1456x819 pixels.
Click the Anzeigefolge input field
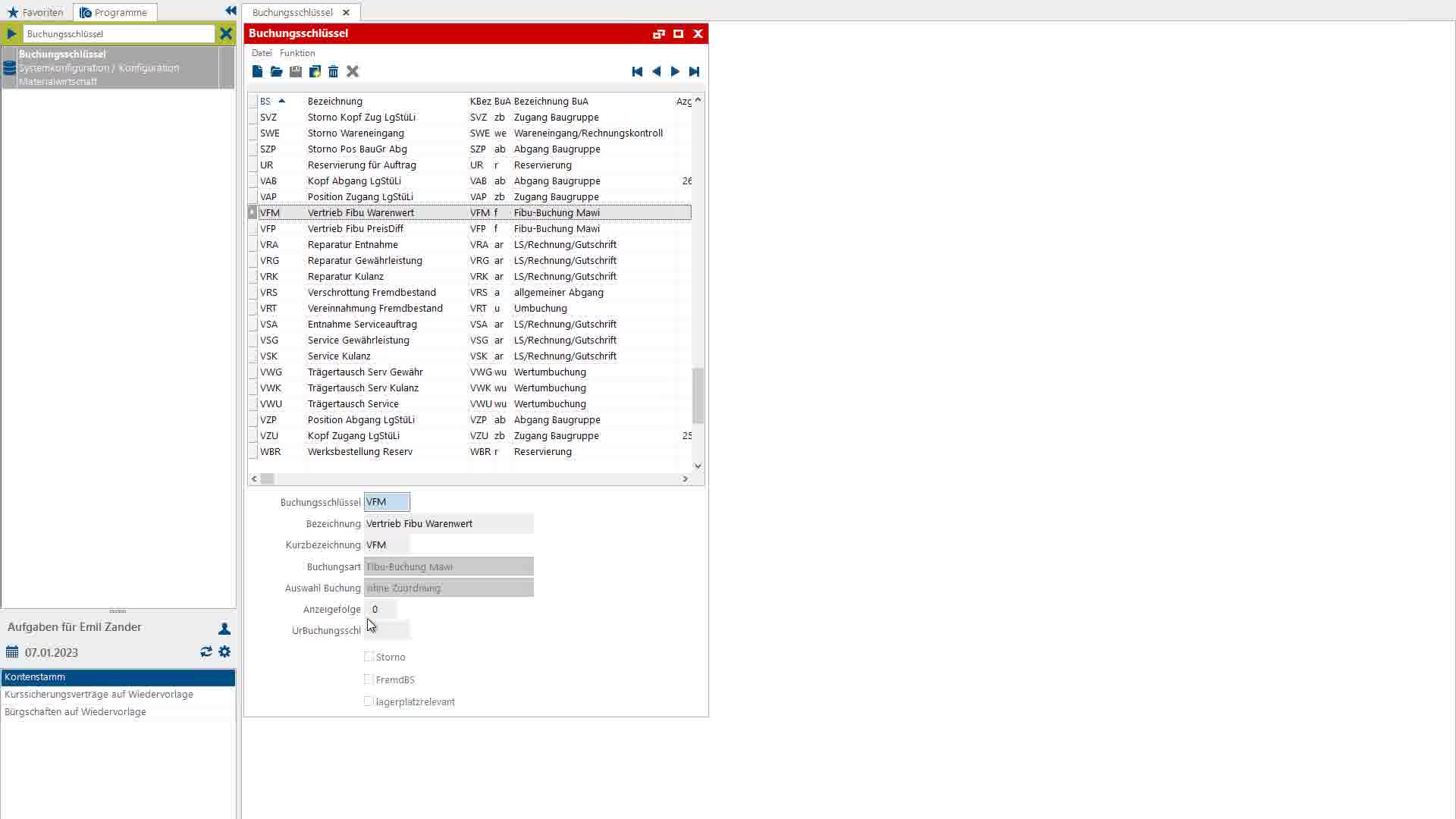[x=380, y=609]
